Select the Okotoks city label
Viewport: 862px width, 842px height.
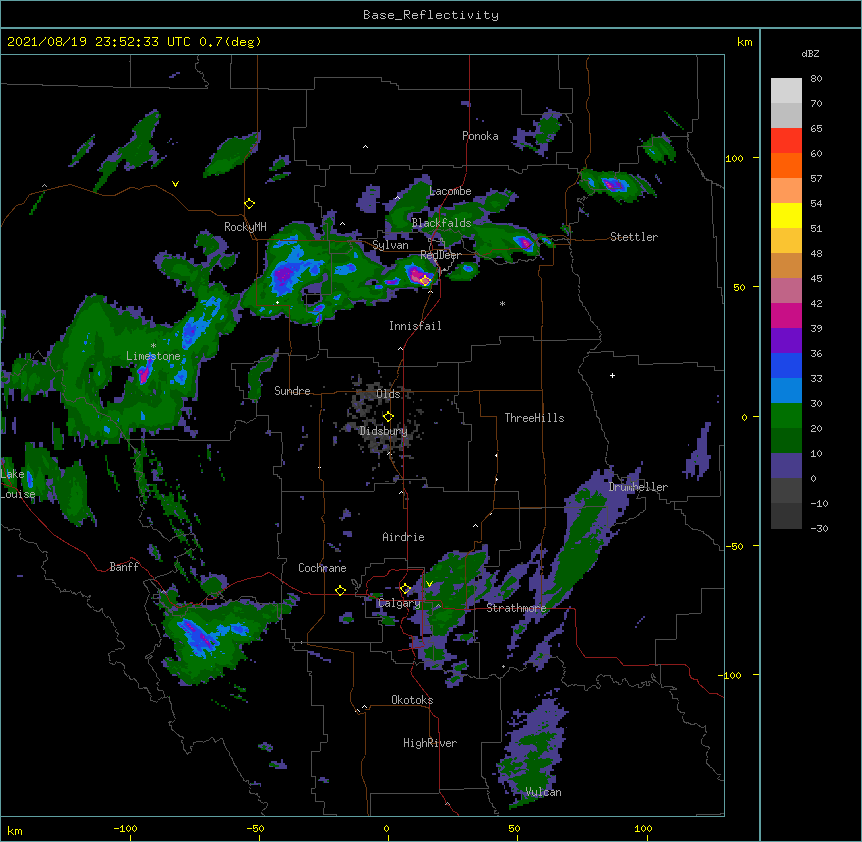(x=412, y=700)
